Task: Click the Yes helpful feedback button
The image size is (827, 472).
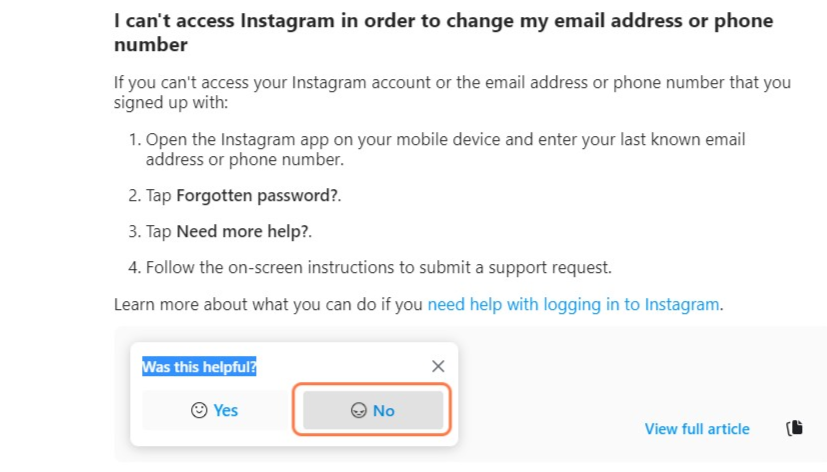Action: 215,410
